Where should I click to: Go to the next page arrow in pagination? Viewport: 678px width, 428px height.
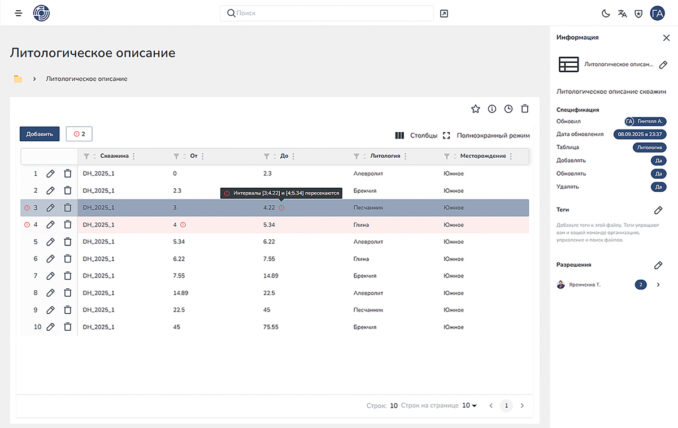point(521,405)
